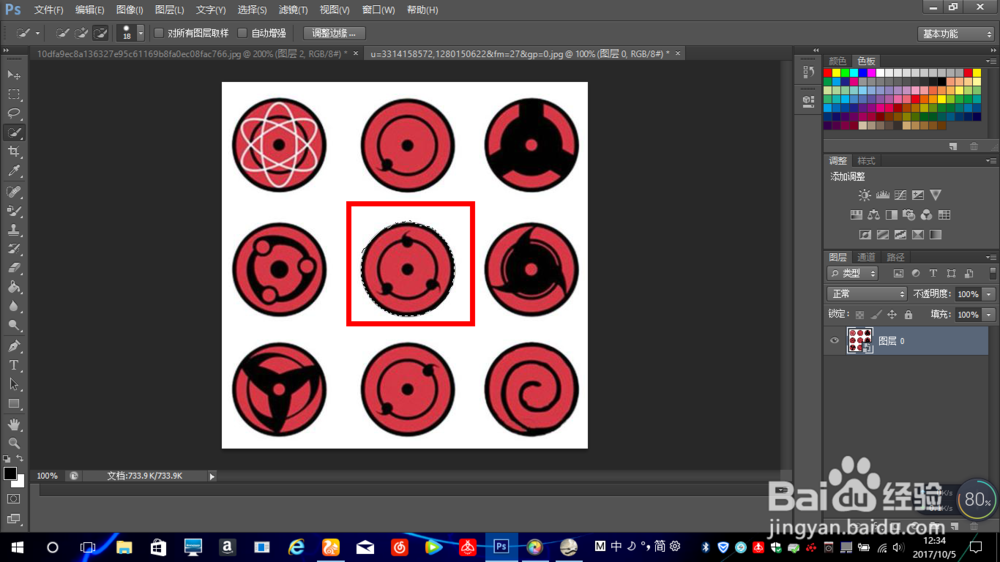
Task: Select the Move tool
Action: click(13, 75)
